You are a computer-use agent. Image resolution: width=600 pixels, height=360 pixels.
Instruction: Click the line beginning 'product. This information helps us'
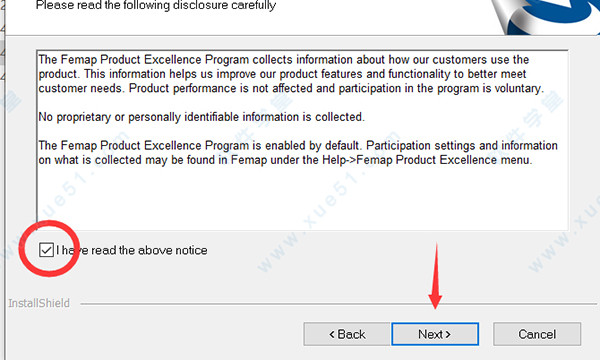coord(282,74)
